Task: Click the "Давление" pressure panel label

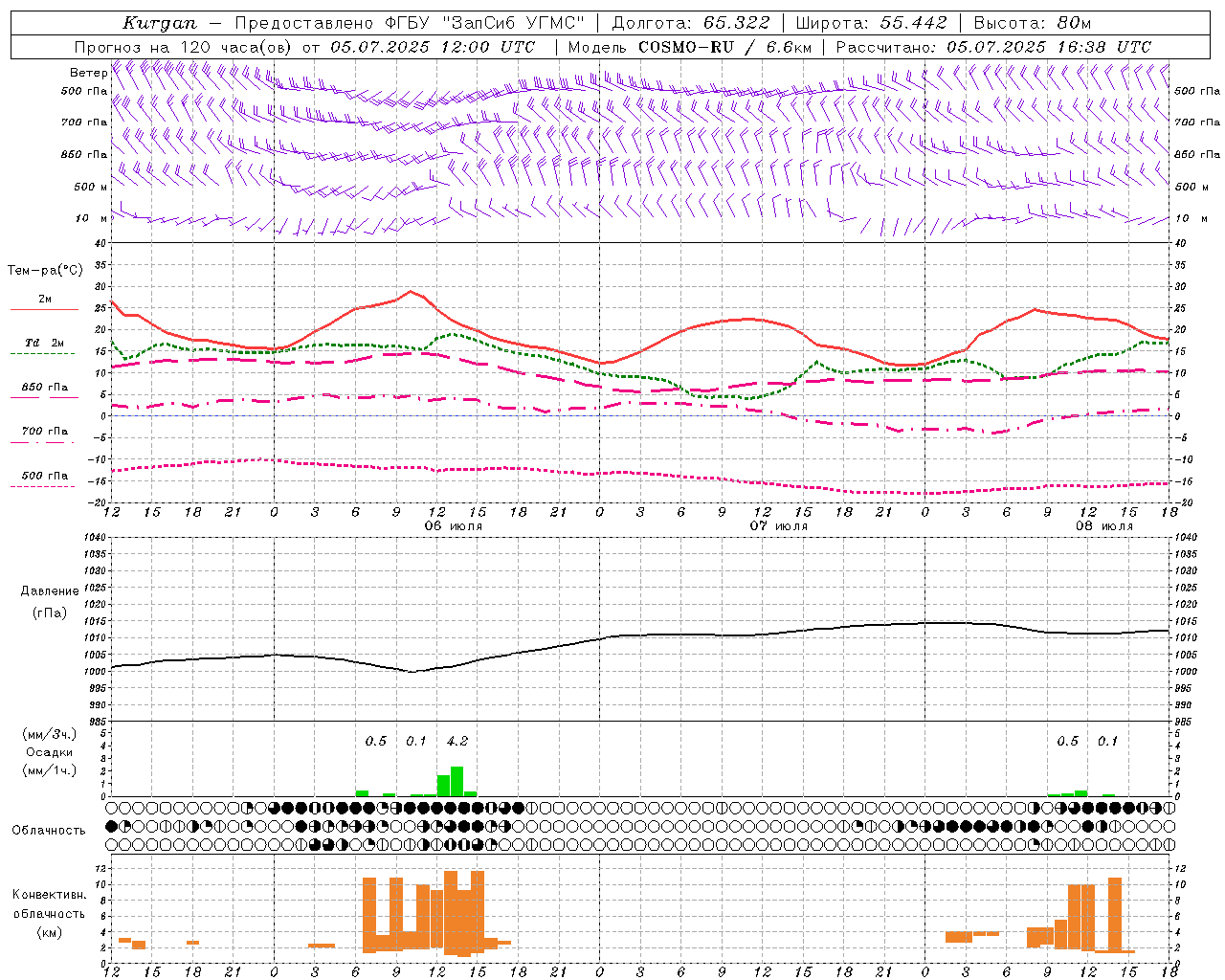Action: pos(49,591)
